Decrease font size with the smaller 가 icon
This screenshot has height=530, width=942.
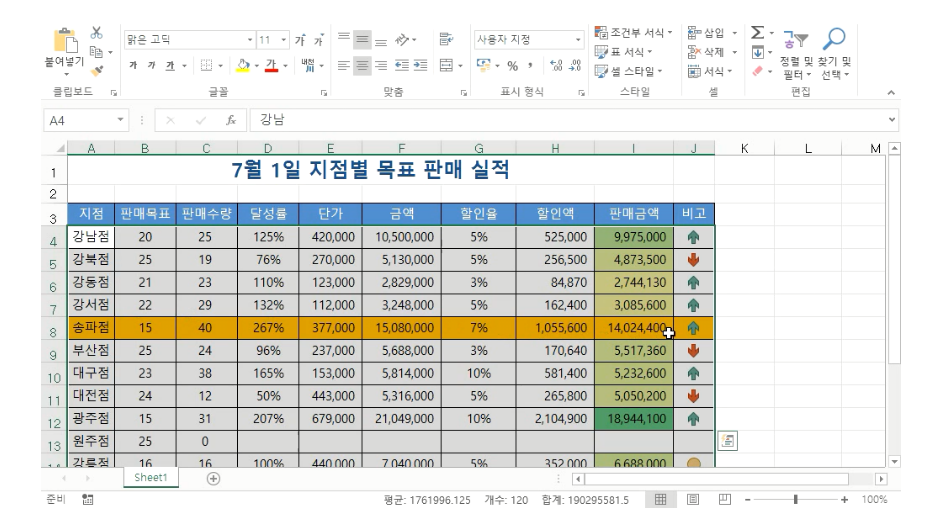tap(318, 40)
